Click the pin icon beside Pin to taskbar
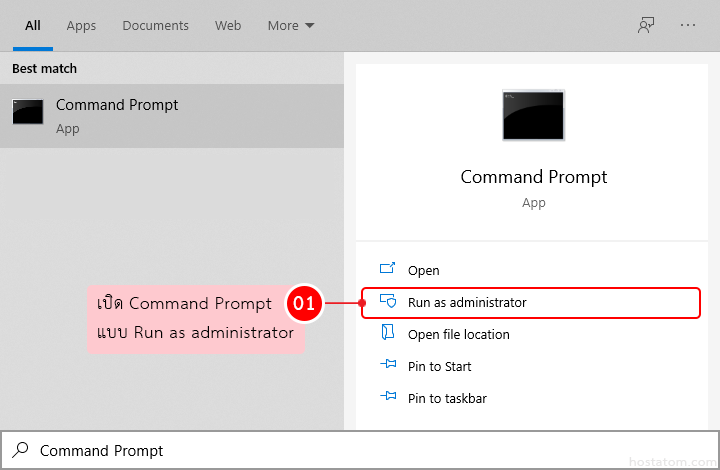The height and width of the screenshot is (470, 720). [389, 398]
